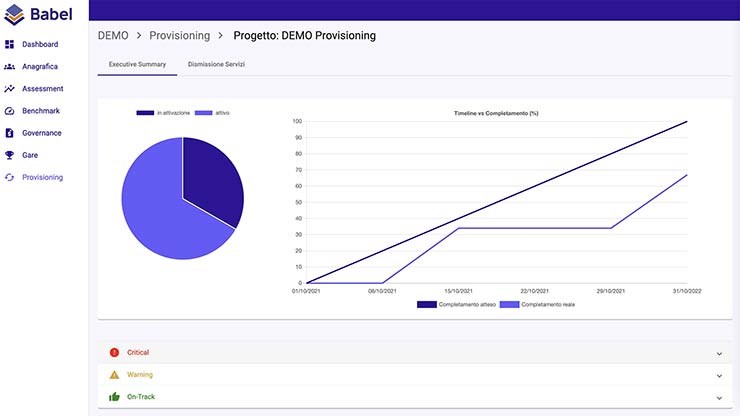
Task: Open Governance via its document icon
Action: point(9,133)
